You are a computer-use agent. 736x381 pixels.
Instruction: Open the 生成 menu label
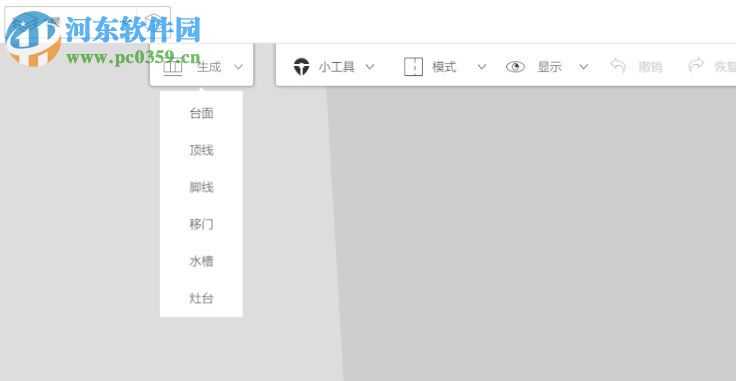coord(209,67)
